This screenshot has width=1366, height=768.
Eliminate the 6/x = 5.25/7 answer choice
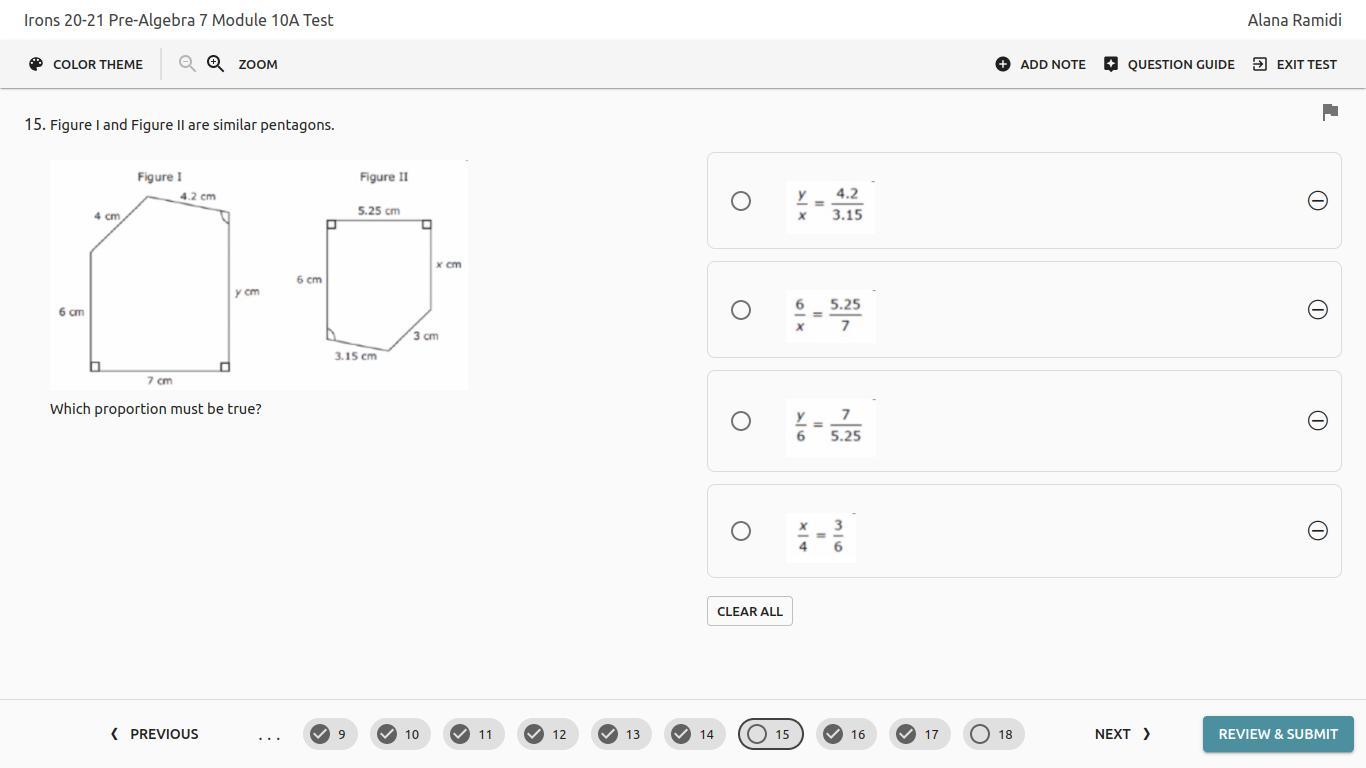click(1317, 310)
